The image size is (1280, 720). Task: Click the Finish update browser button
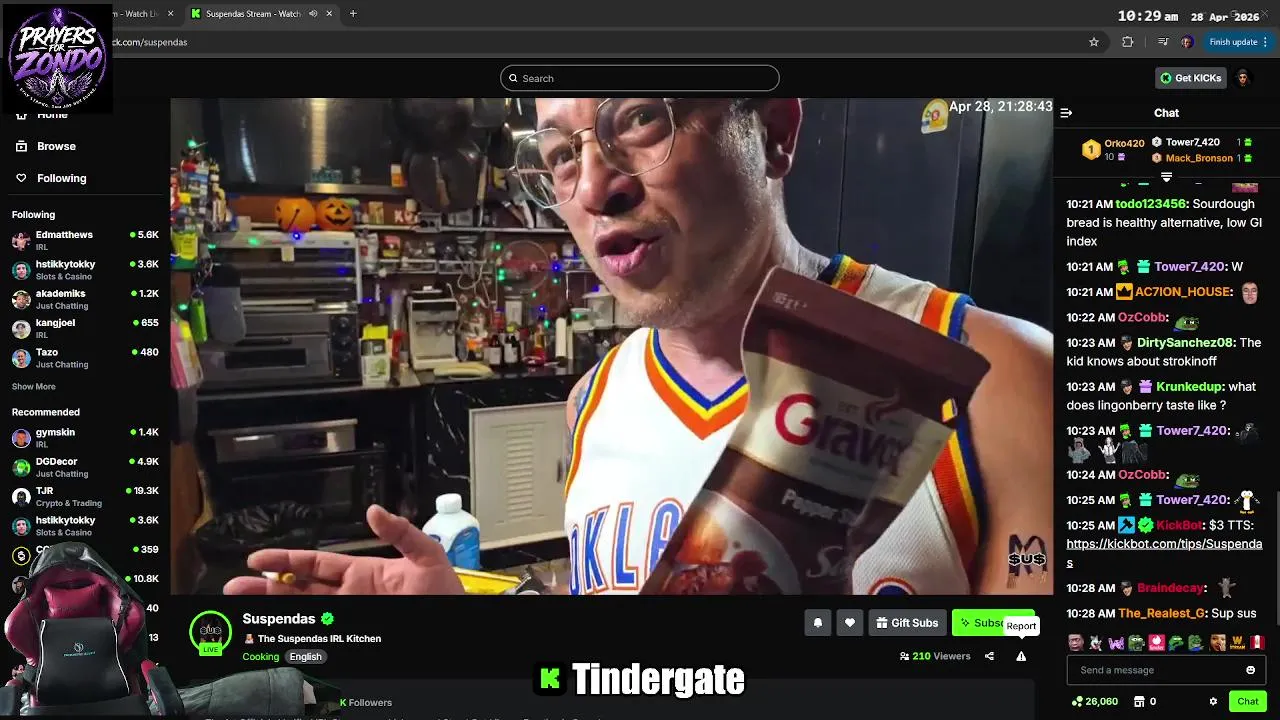[1238, 42]
